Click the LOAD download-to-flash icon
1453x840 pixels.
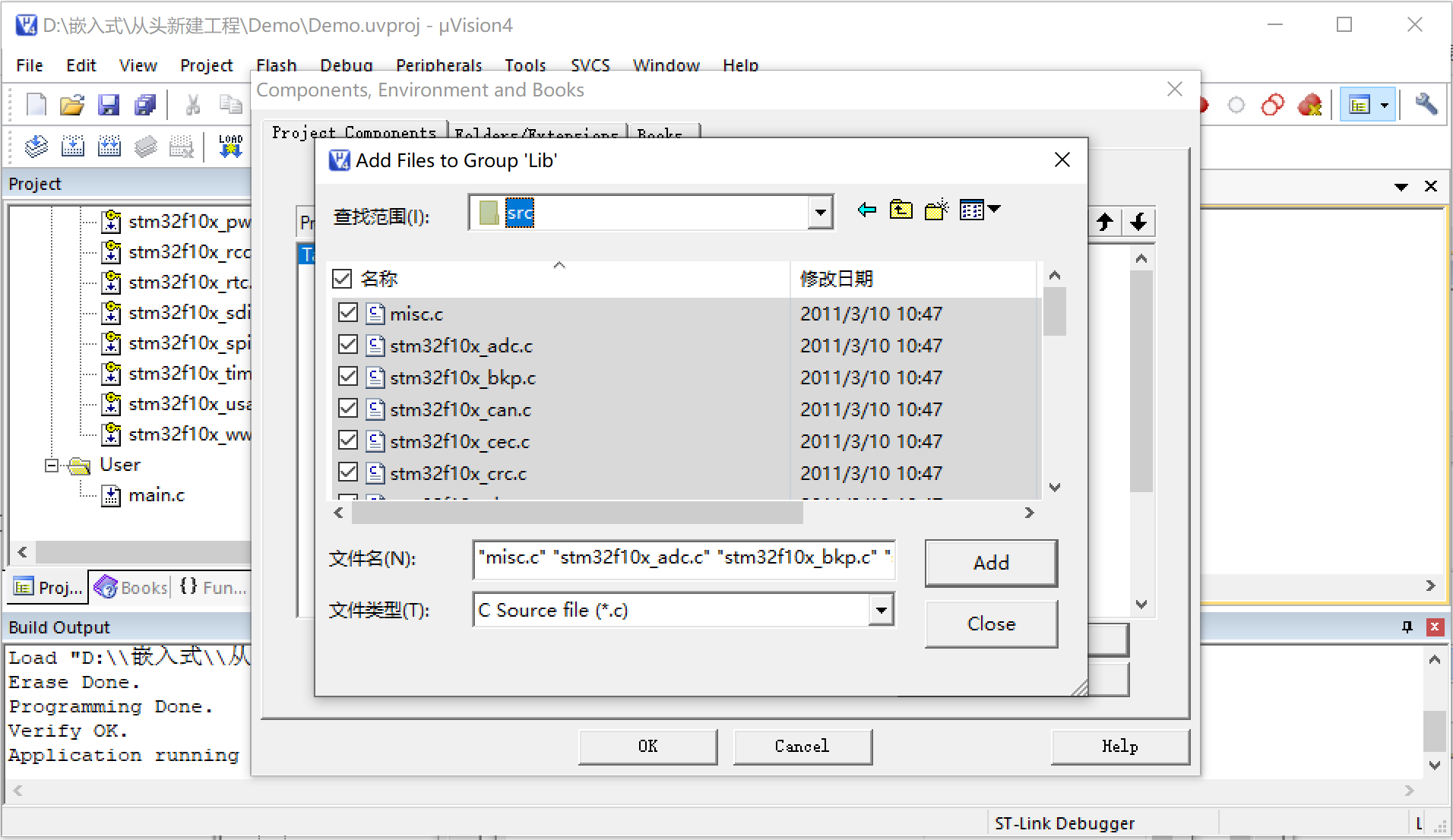(x=230, y=144)
